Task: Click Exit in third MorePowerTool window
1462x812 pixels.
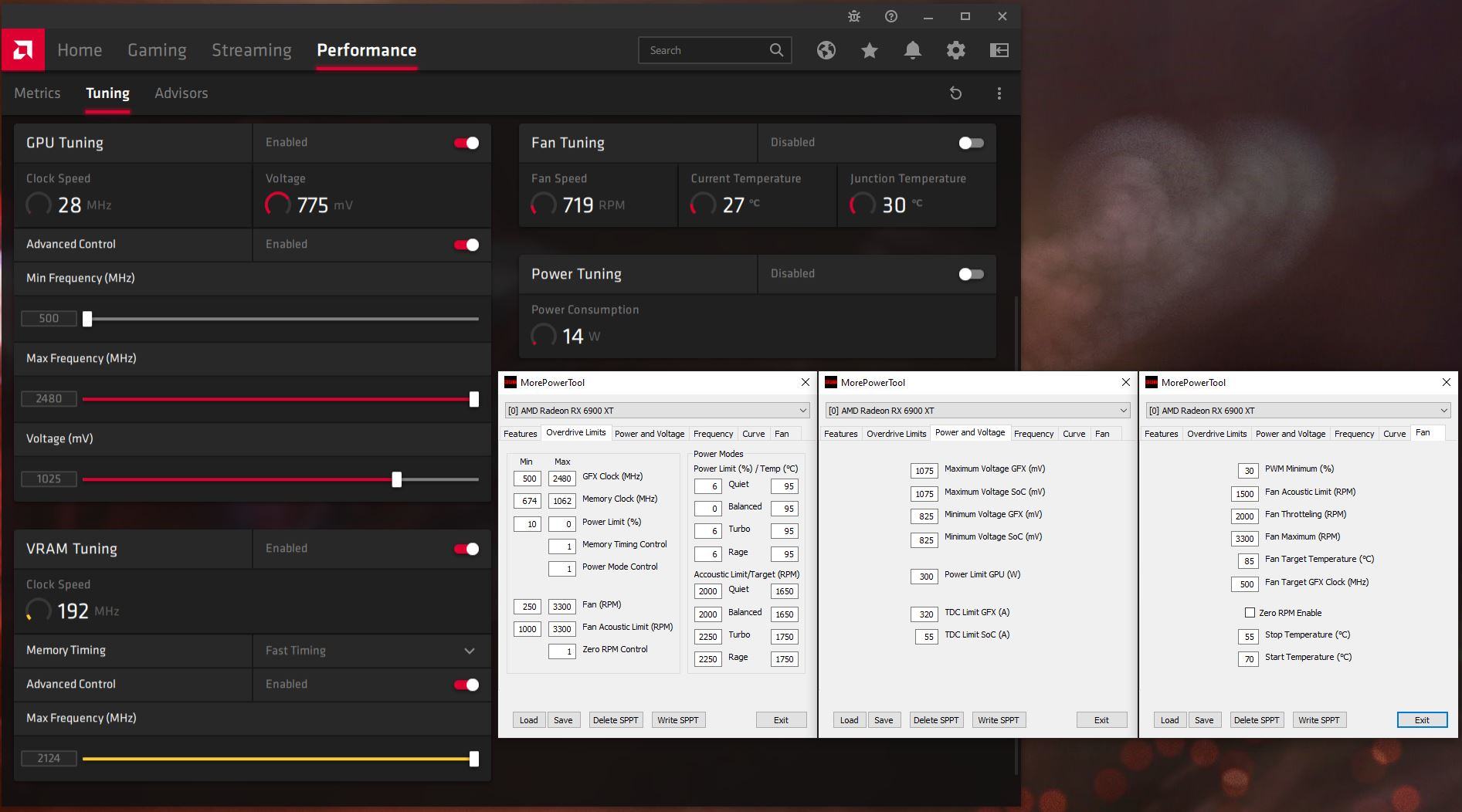Action: coord(1422,720)
